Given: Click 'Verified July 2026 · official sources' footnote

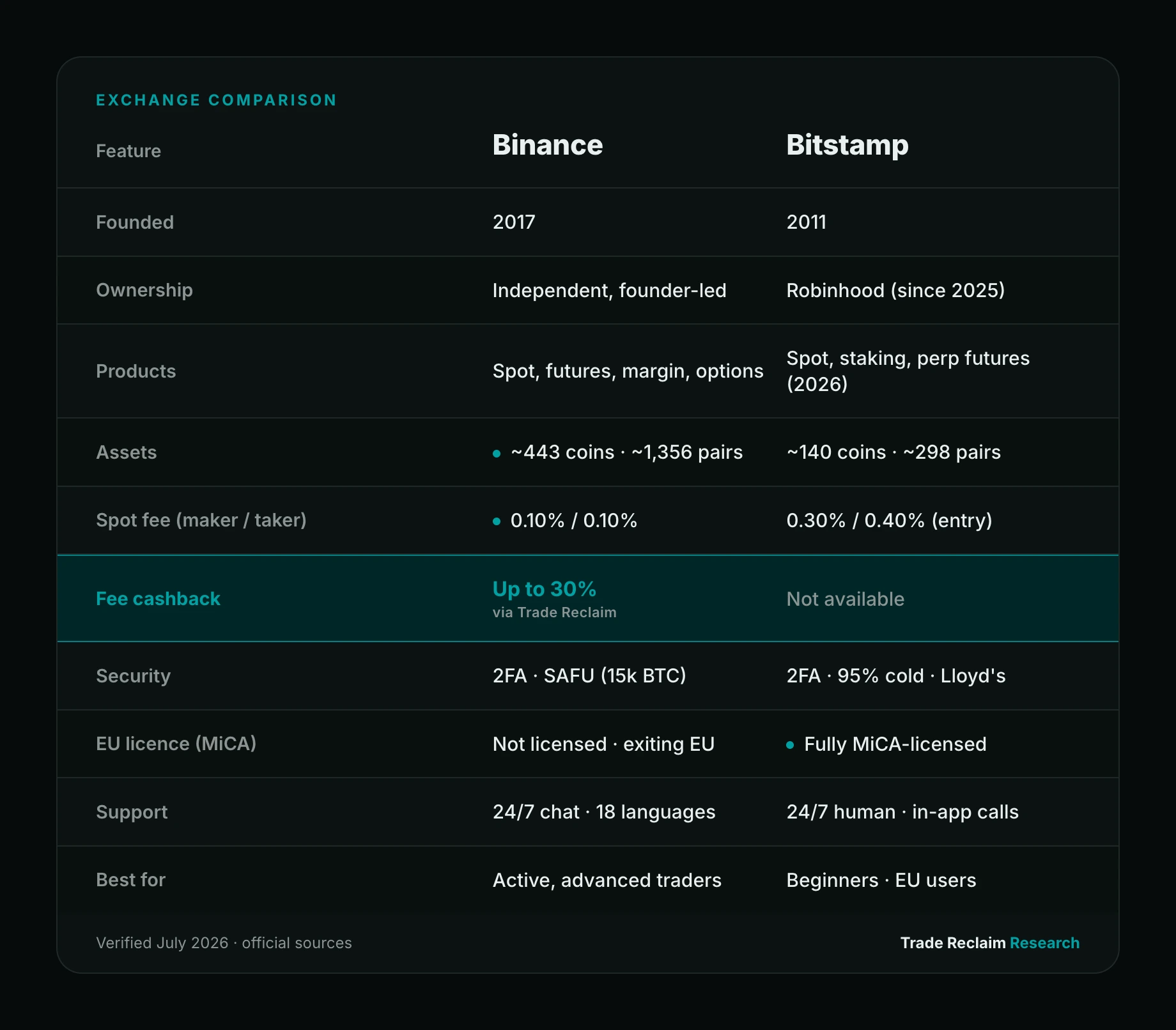Looking at the screenshot, I should tap(224, 943).
